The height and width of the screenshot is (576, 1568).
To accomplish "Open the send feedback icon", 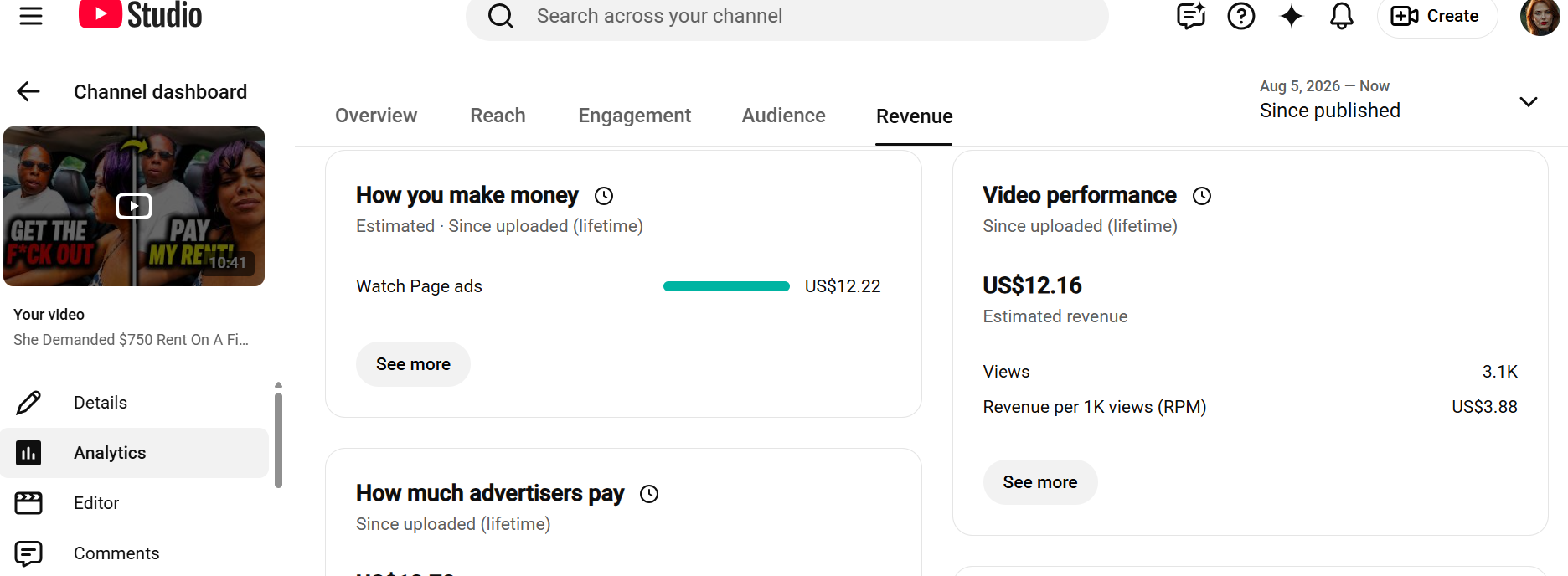I will click(x=1190, y=16).
